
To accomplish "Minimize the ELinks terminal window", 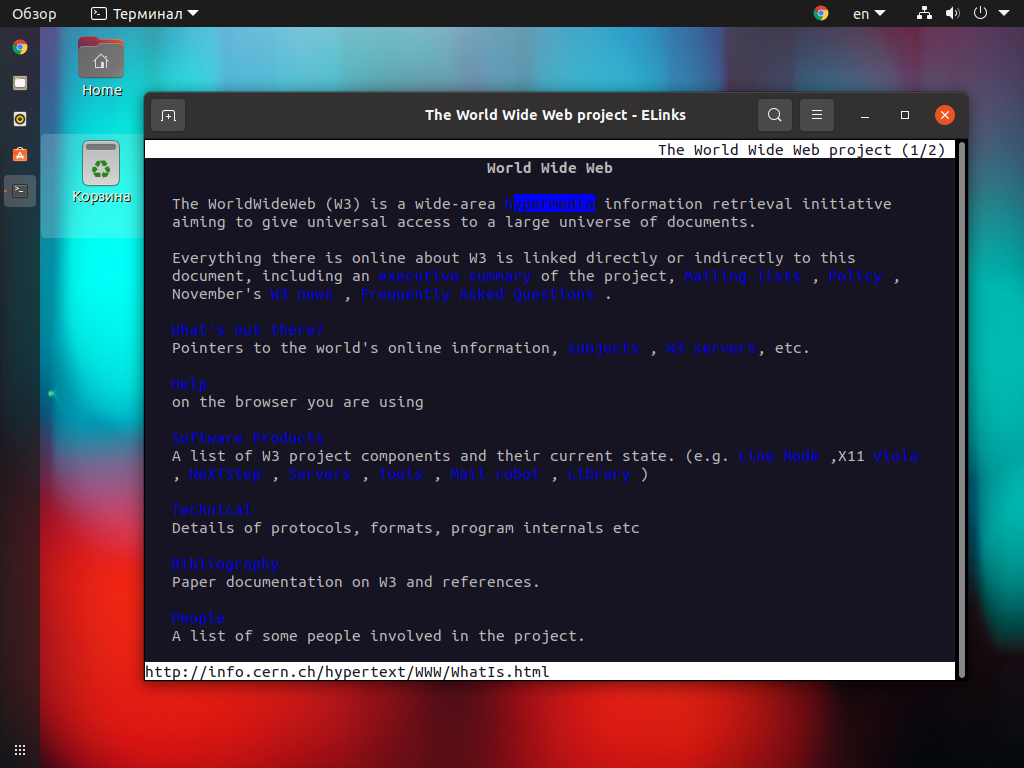I will coord(865,116).
